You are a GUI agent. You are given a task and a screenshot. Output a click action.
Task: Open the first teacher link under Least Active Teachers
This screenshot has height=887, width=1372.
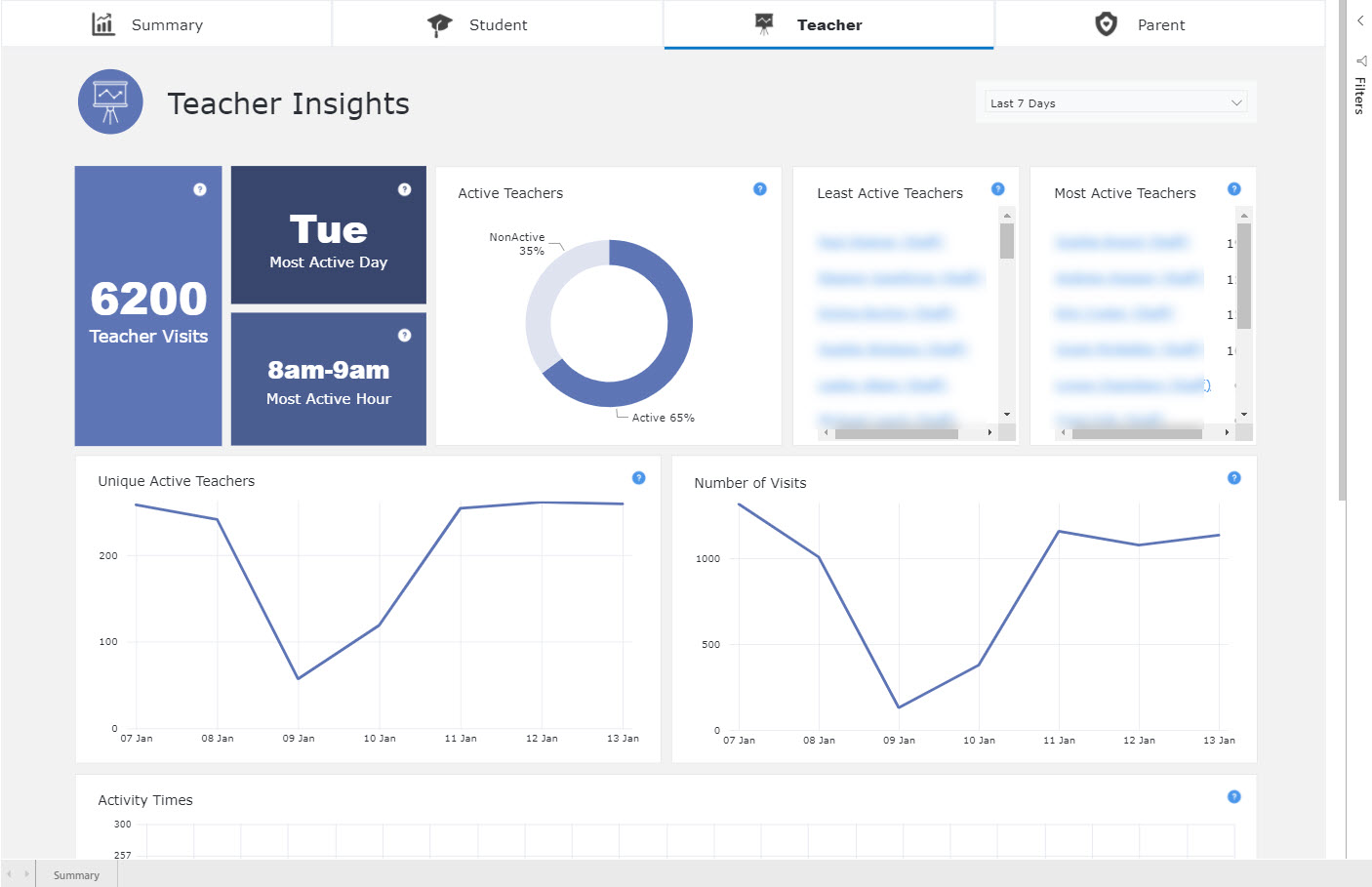pos(876,242)
